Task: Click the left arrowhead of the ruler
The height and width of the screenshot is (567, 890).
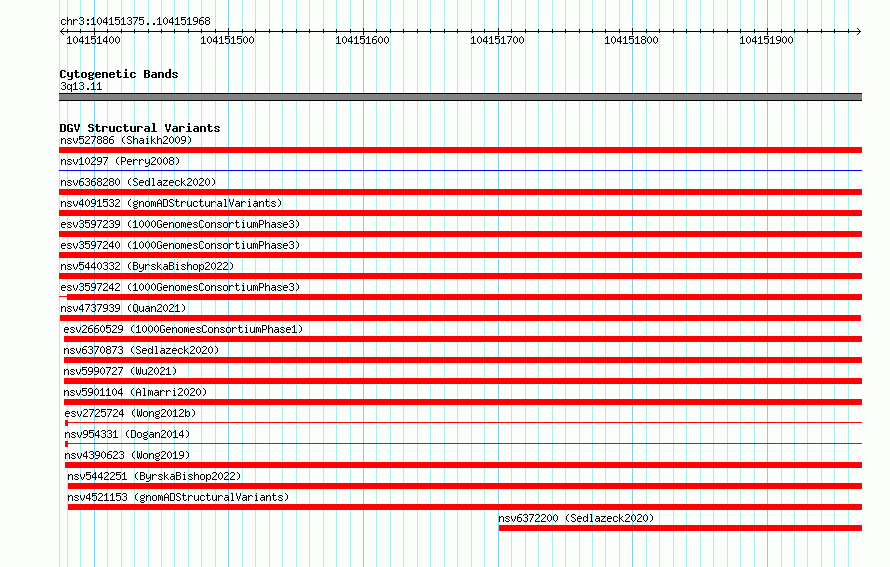Action: click(62, 31)
